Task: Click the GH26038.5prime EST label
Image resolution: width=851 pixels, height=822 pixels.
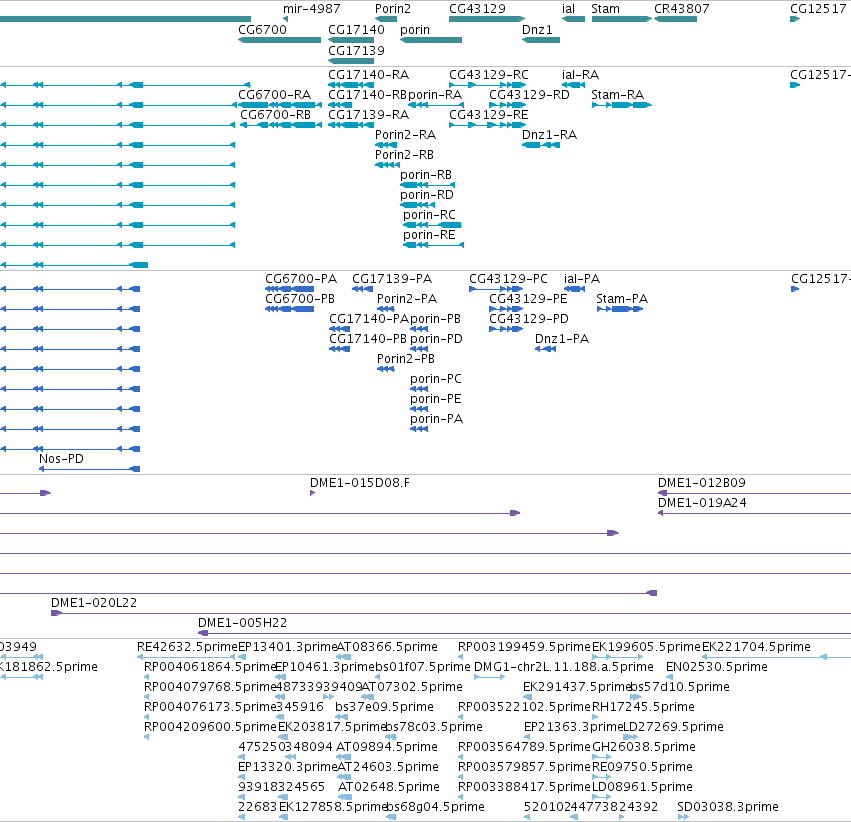Action: (644, 747)
